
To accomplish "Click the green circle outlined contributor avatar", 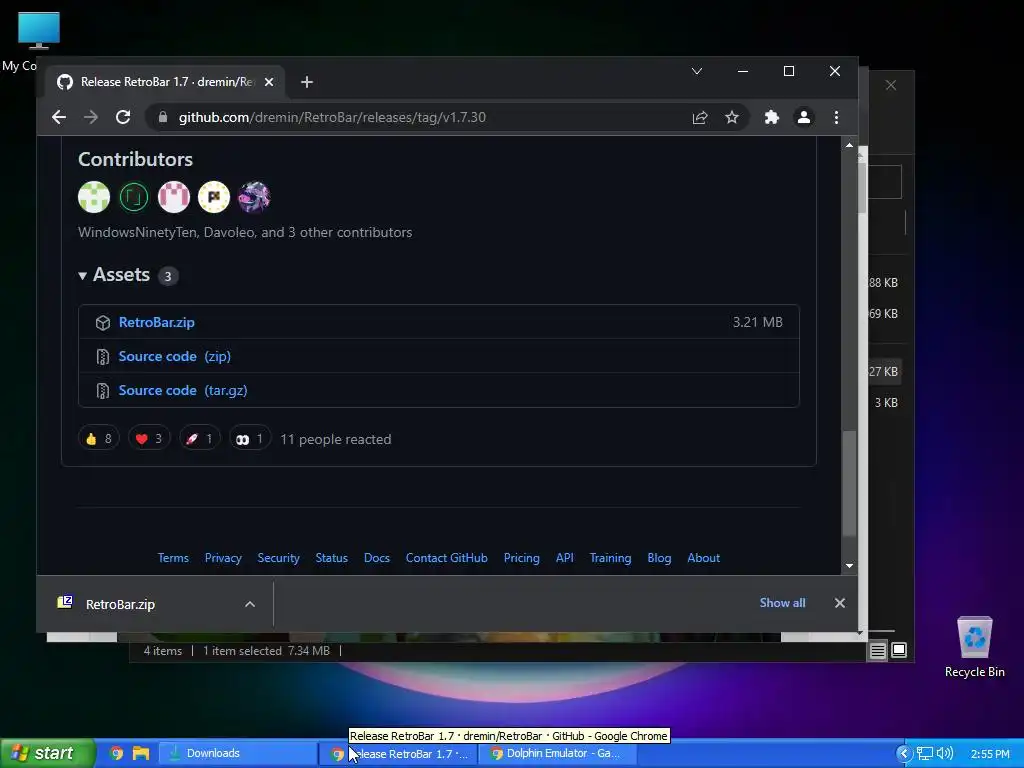I will (x=134, y=197).
